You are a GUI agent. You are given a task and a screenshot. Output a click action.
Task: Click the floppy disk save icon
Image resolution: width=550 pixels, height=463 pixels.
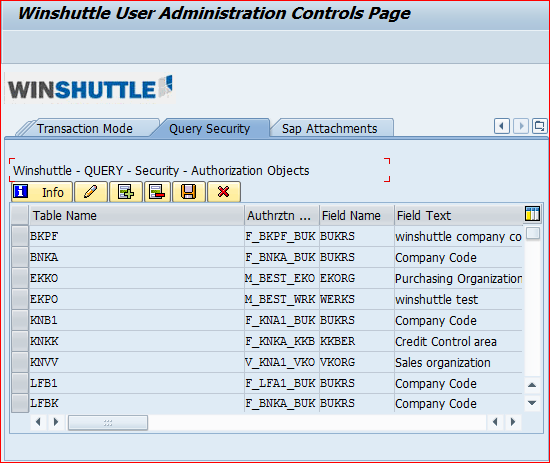188,192
